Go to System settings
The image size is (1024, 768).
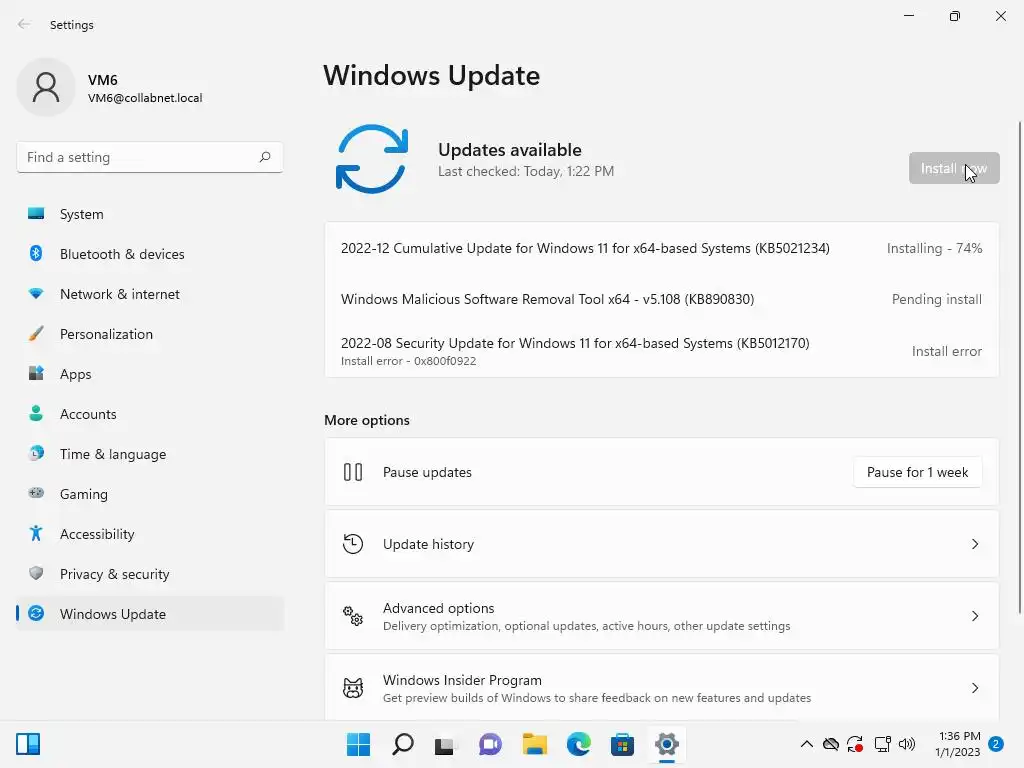tap(150, 214)
